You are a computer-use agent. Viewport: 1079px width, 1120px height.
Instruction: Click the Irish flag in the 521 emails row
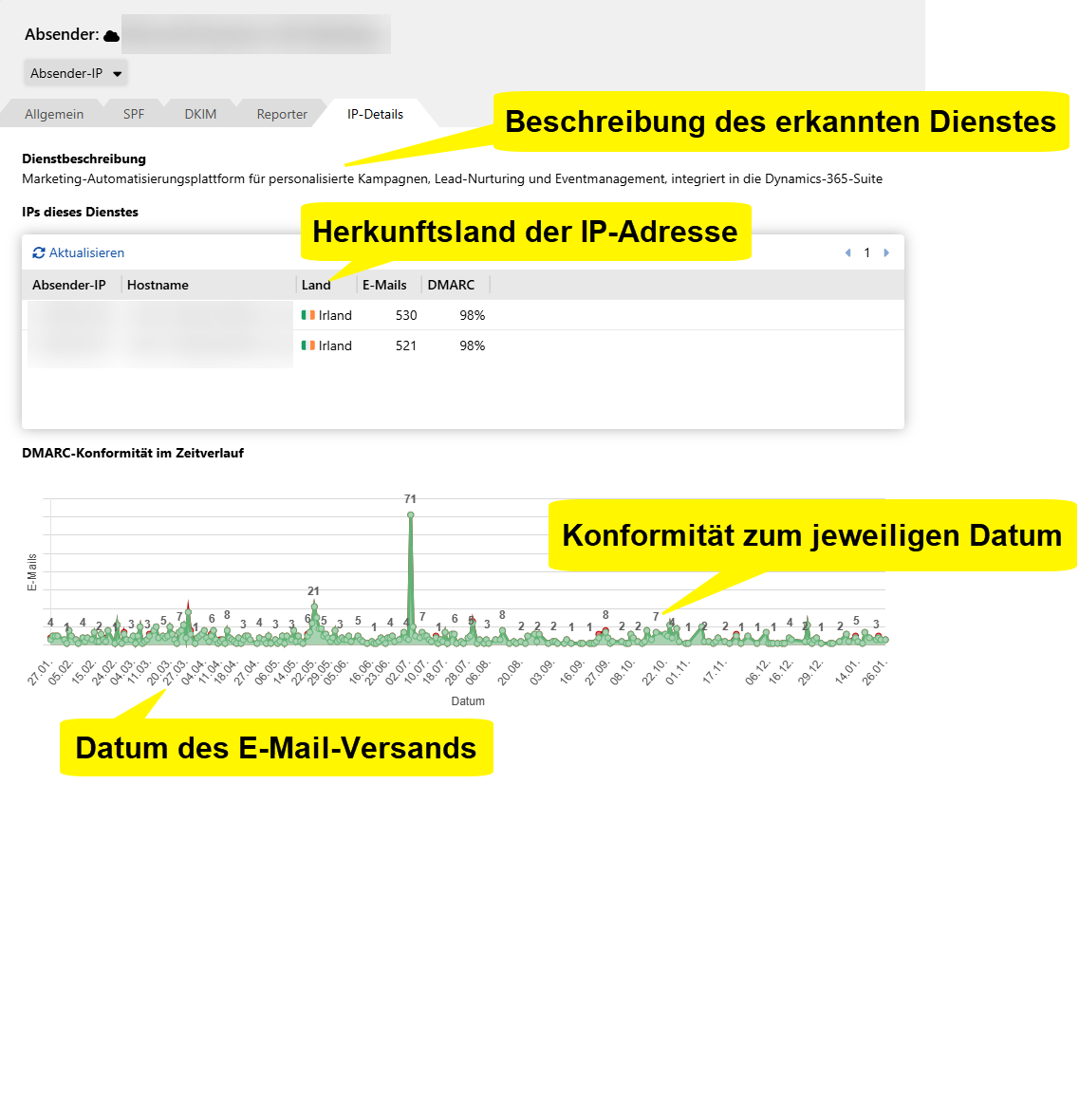pyautogui.click(x=308, y=345)
